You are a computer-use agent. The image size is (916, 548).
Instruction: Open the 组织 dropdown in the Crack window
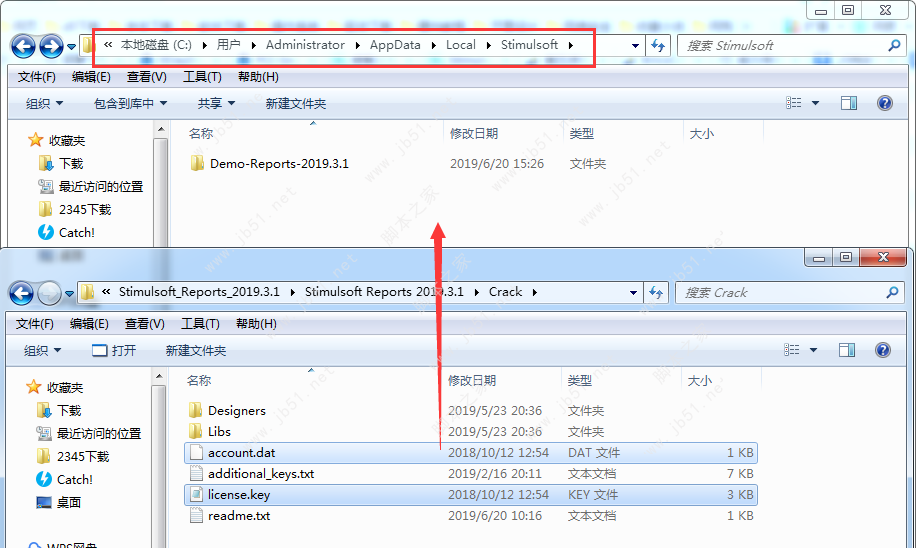coord(42,351)
